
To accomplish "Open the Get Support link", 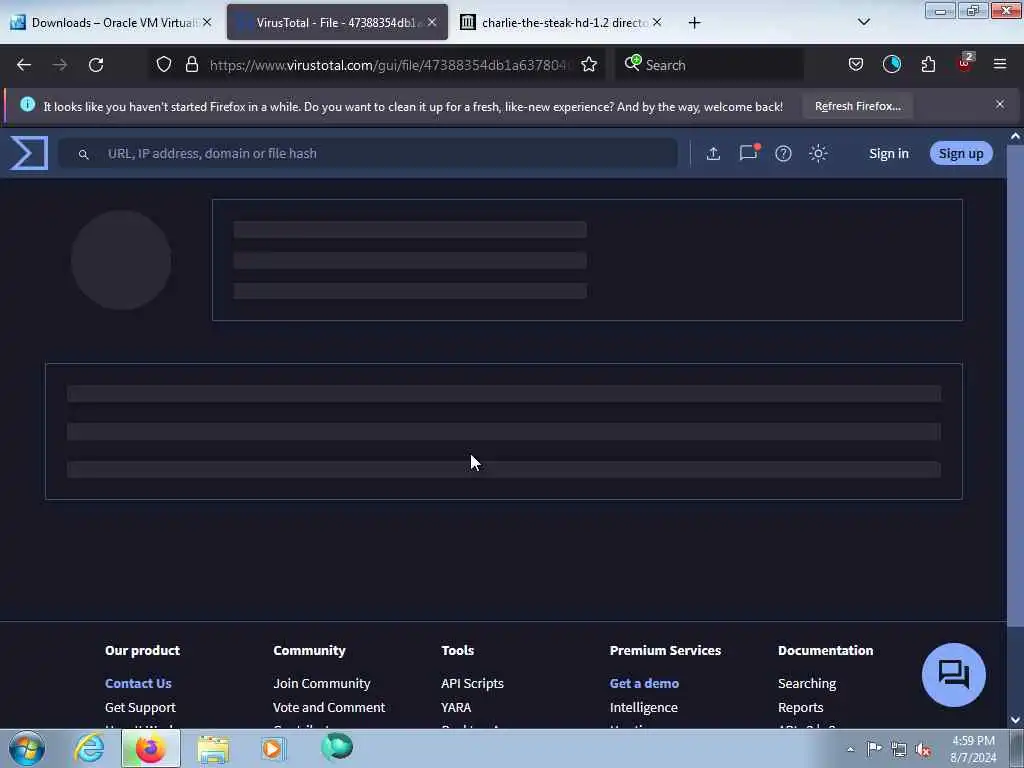I will [x=140, y=707].
